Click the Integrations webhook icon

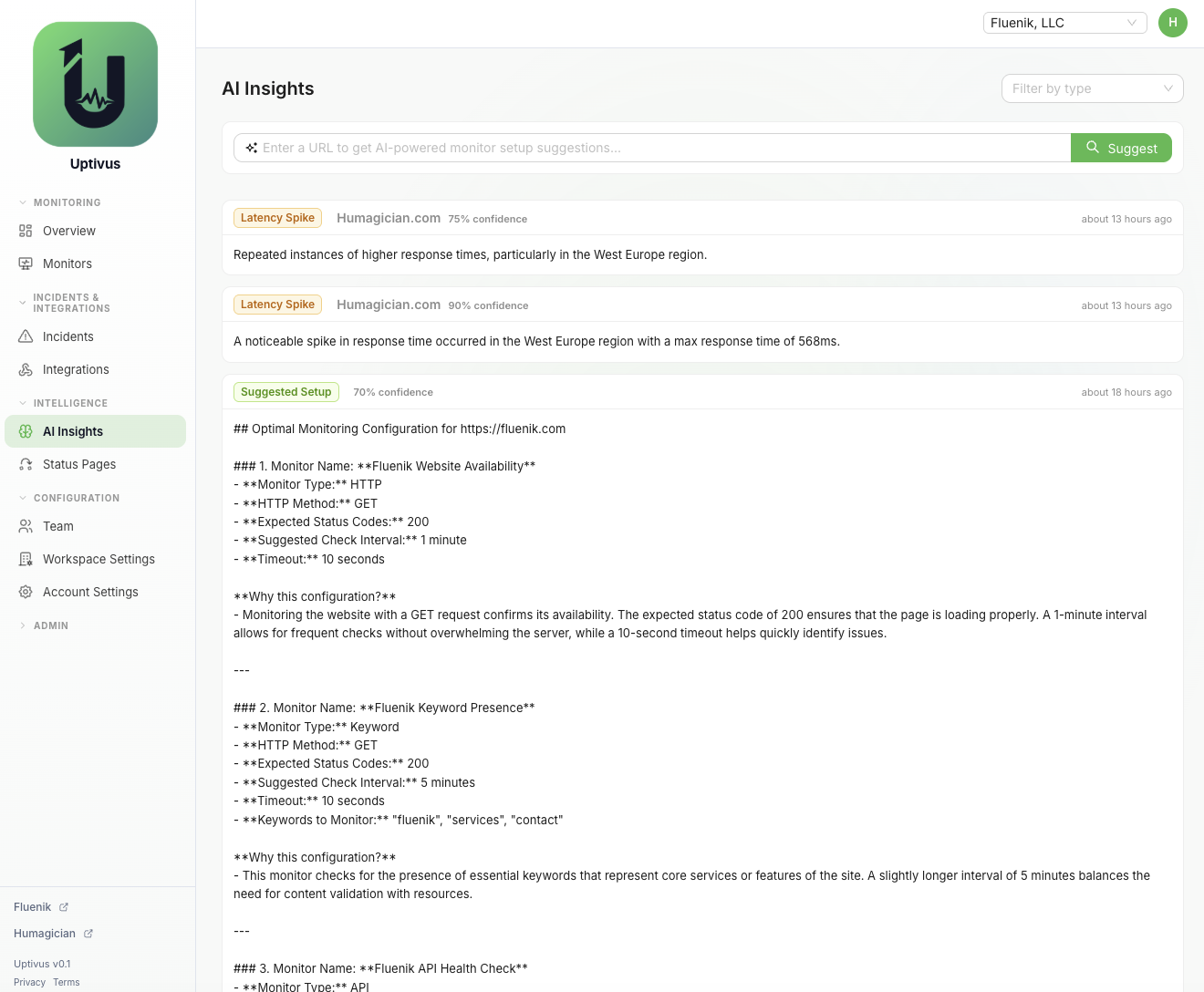click(26, 369)
